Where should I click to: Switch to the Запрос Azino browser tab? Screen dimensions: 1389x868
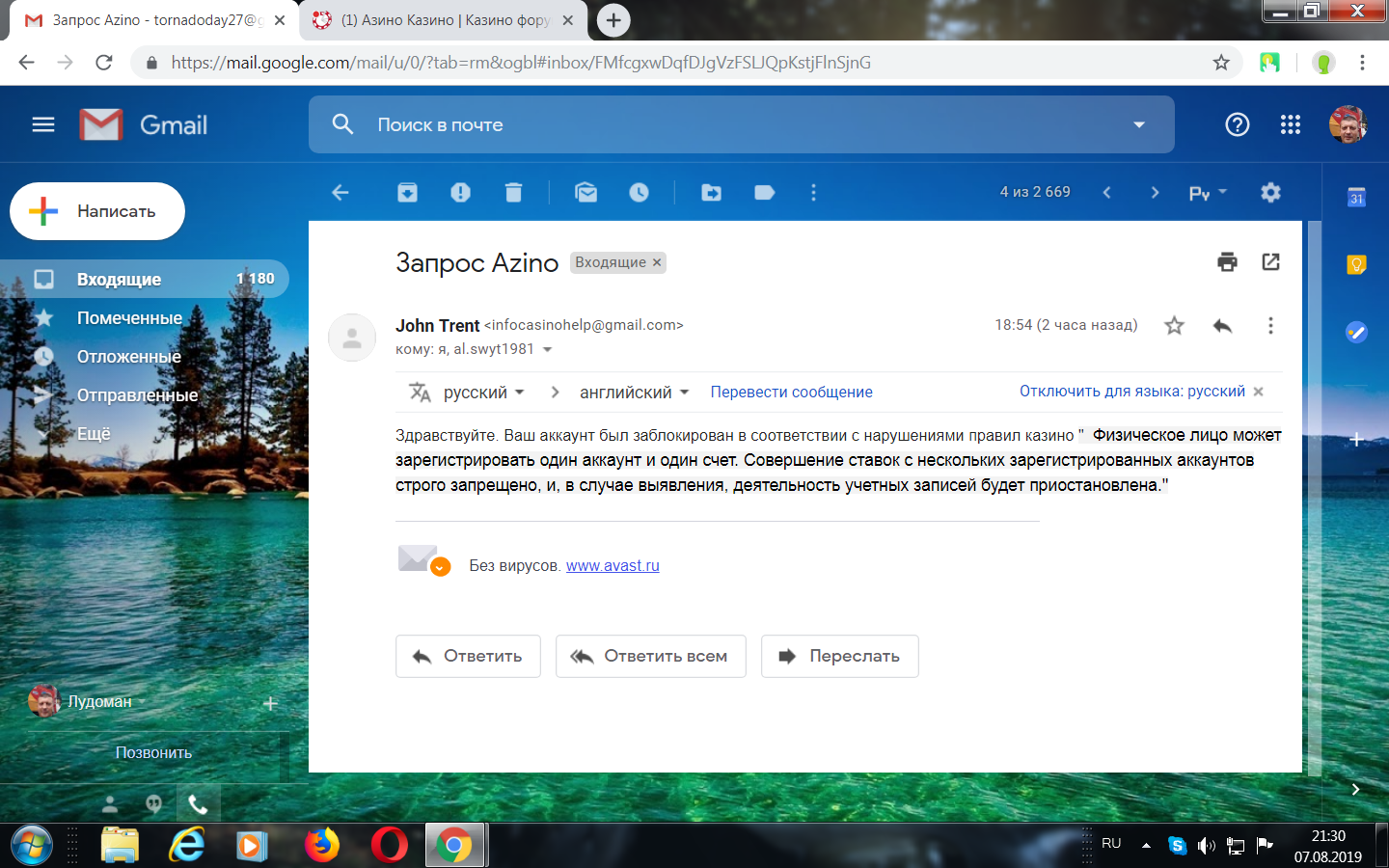pos(152,20)
